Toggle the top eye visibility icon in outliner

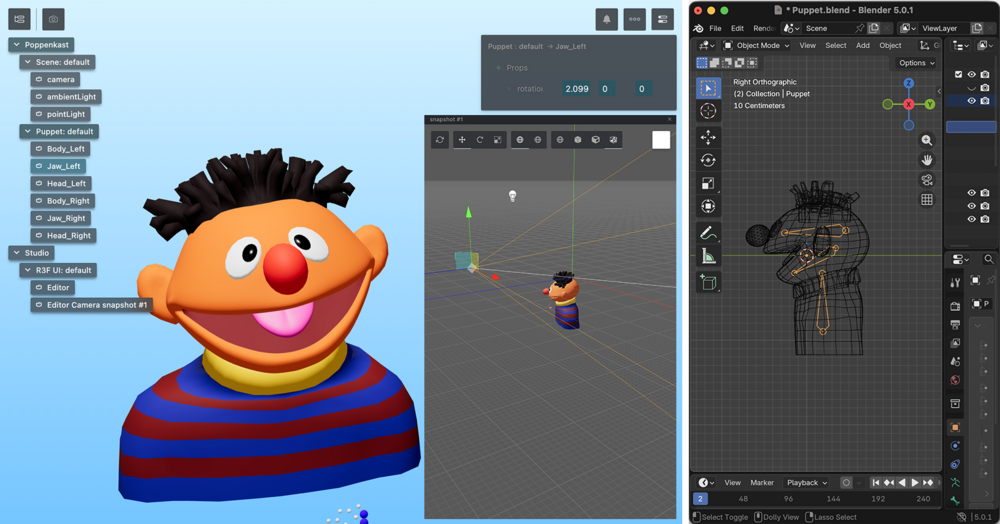tap(971, 74)
